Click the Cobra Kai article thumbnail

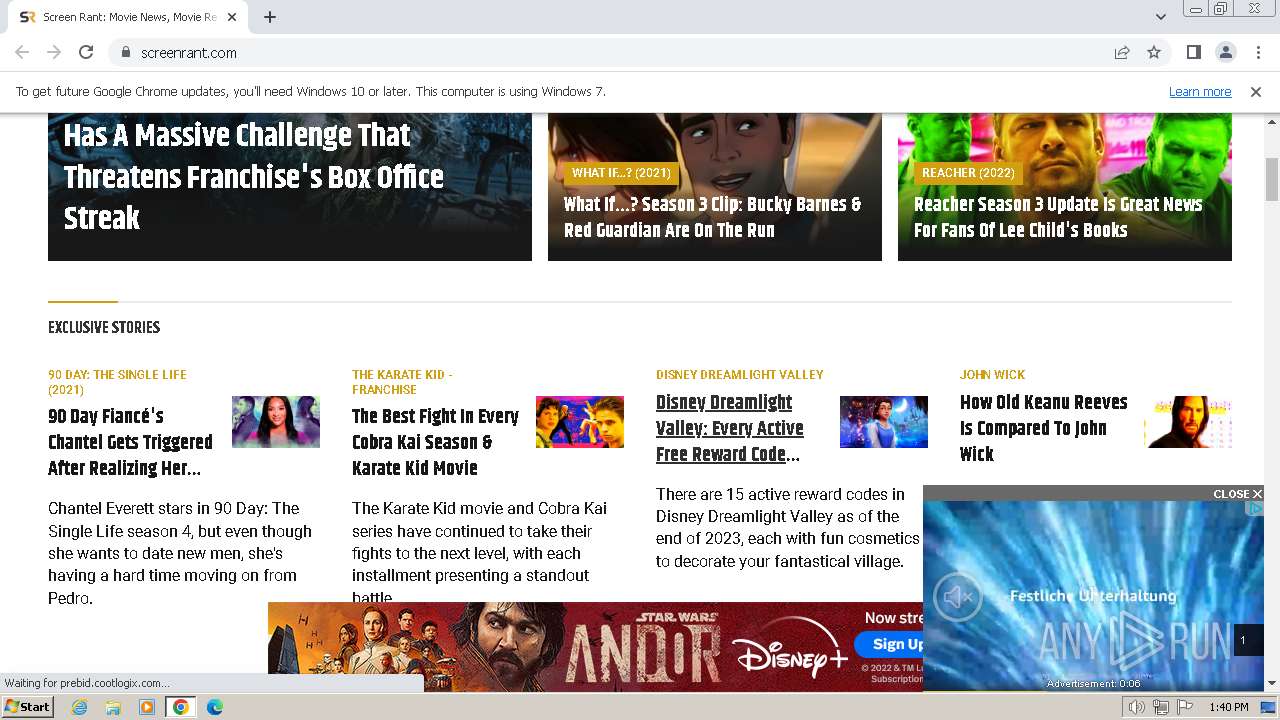click(580, 422)
